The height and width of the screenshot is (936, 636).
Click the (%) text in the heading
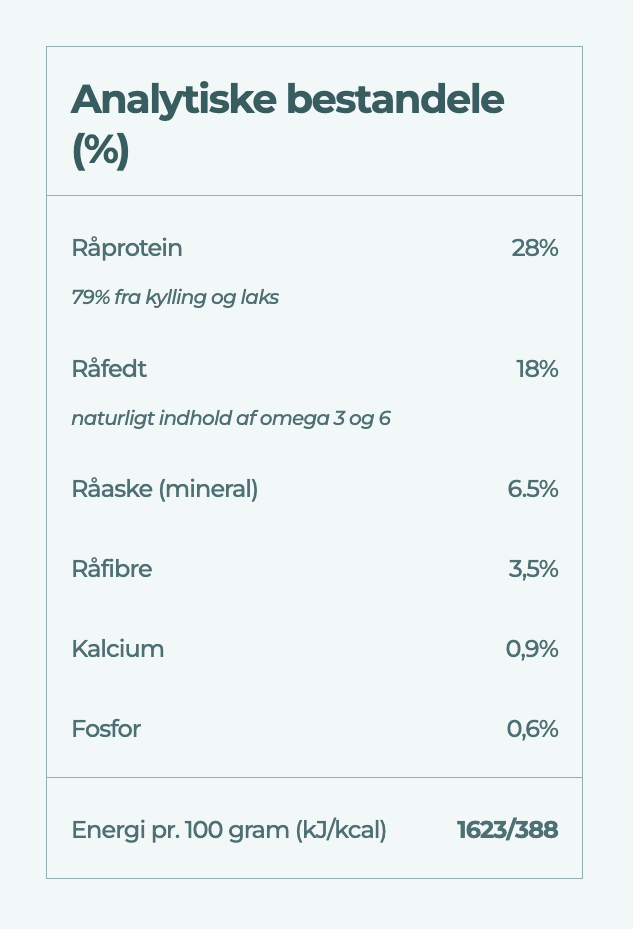(x=100, y=150)
